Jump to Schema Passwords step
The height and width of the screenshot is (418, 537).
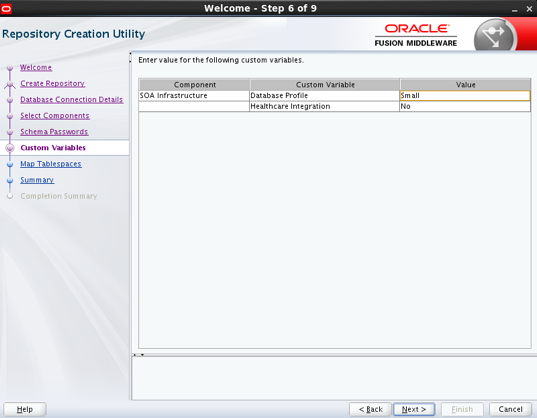point(54,132)
